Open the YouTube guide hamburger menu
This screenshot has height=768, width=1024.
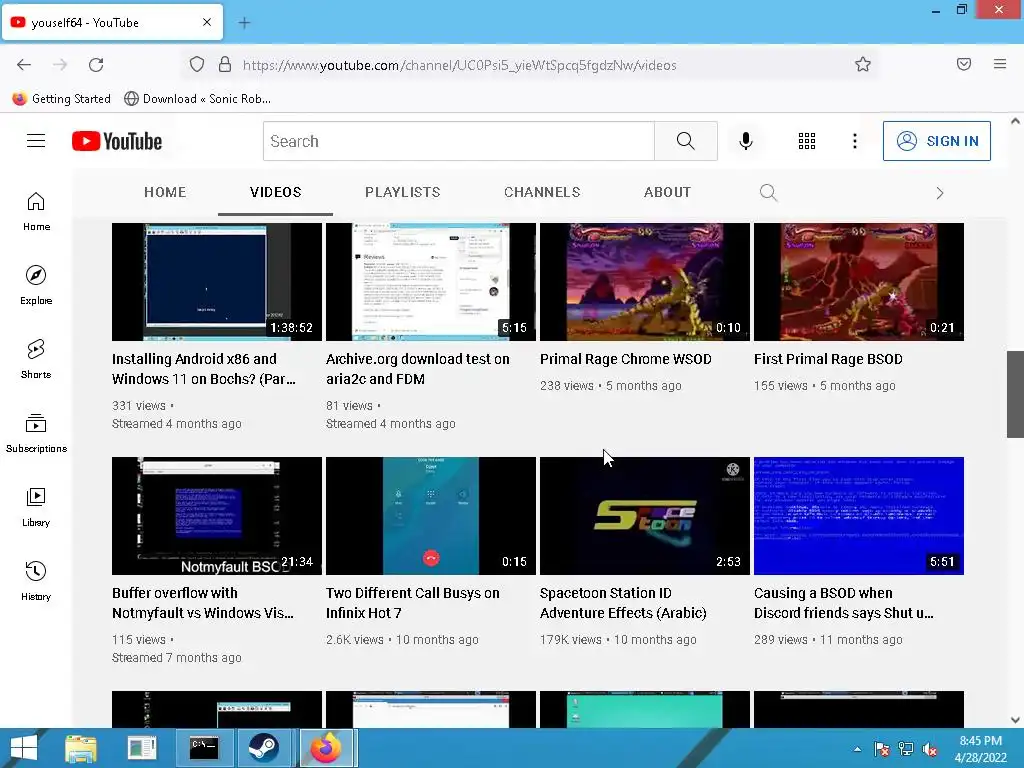click(36, 141)
